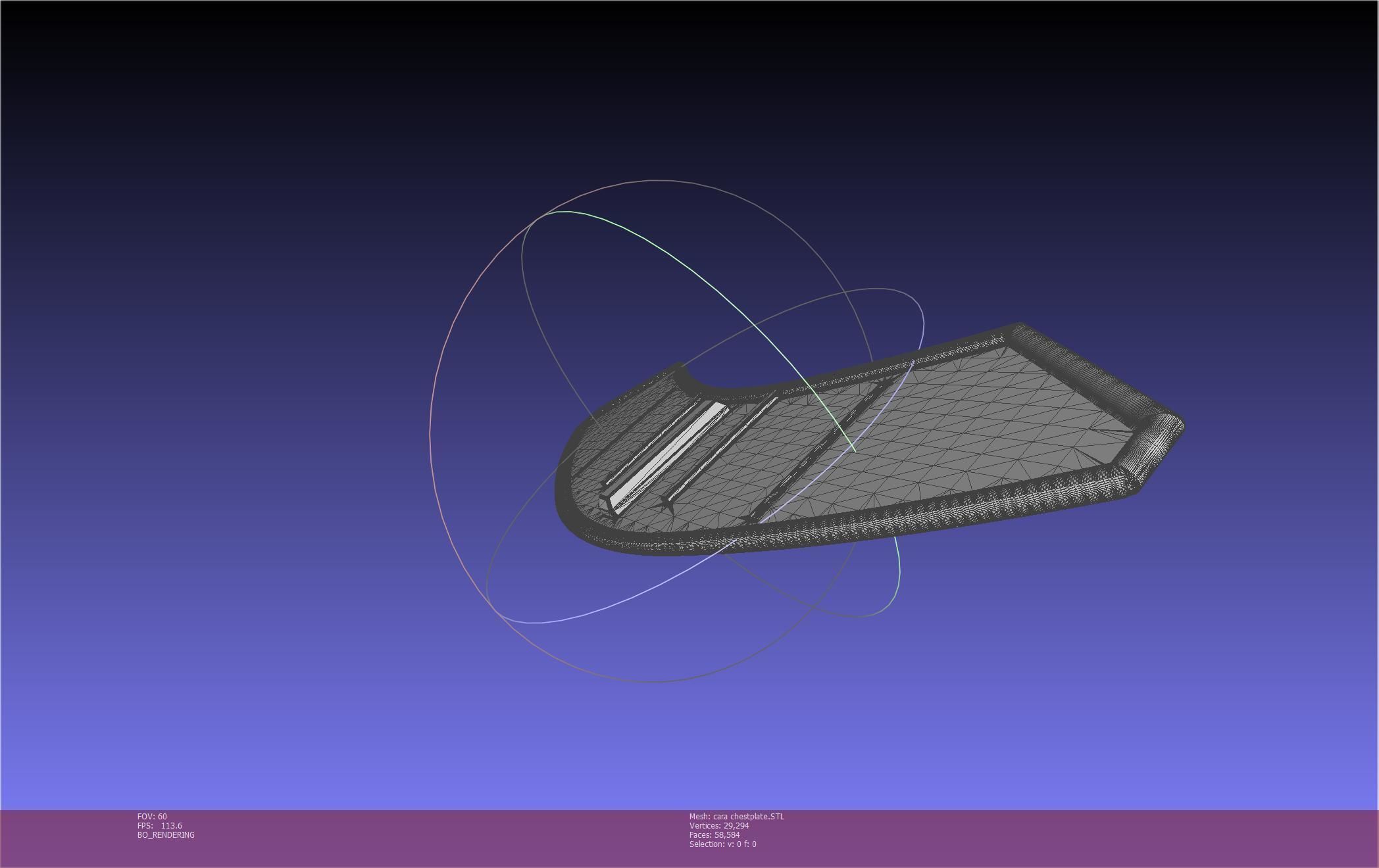Click the Faces: 58,584 info line
The image size is (1379, 868).
tap(714, 834)
